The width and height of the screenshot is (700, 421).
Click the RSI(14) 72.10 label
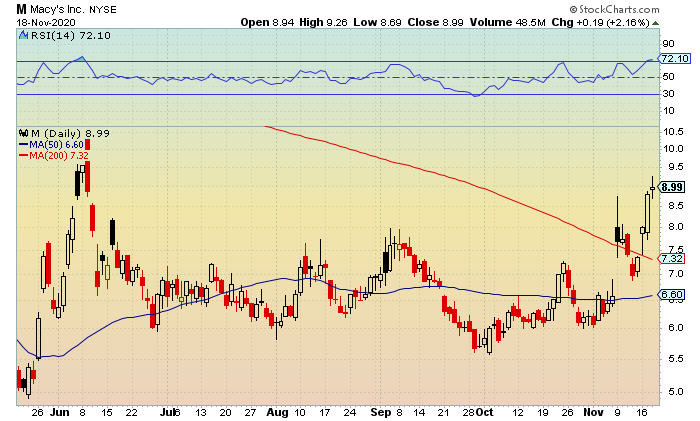point(71,35)
